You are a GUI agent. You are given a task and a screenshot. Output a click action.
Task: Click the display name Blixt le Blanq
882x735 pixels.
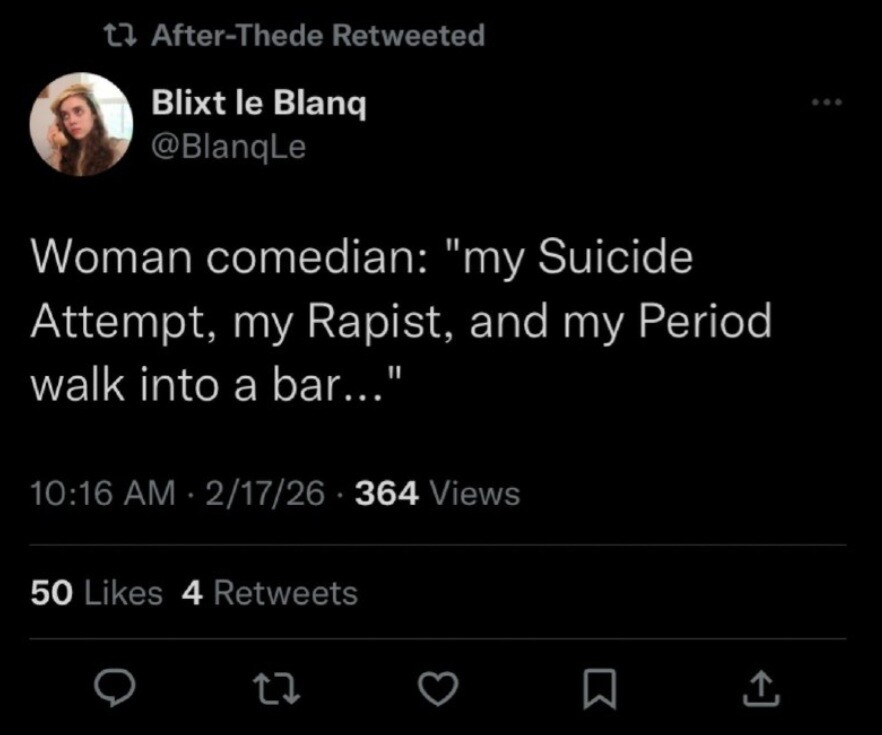[x=258, y=103]
